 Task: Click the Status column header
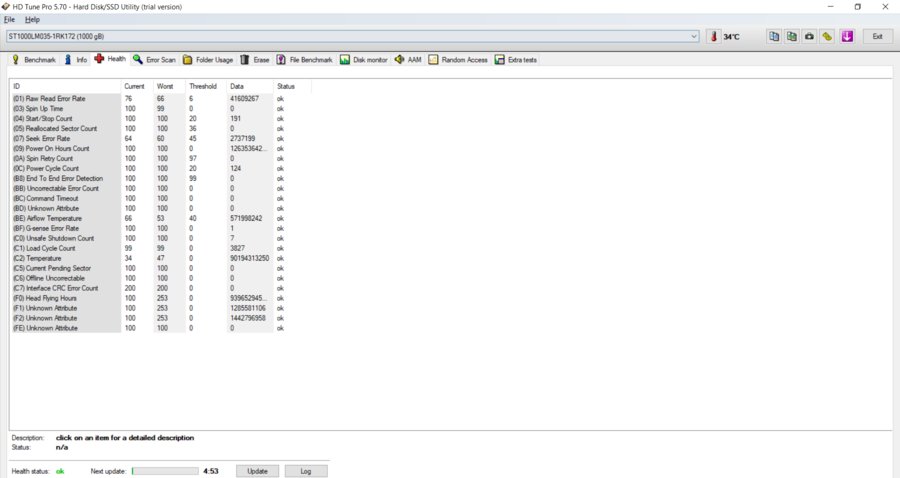(292, 86)
